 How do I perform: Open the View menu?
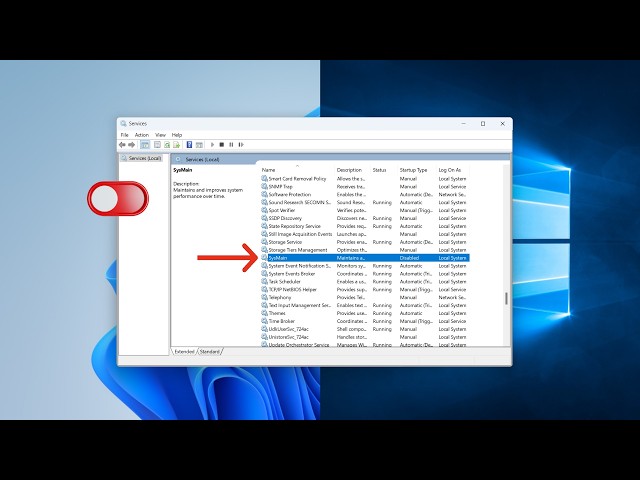(160, 135)
